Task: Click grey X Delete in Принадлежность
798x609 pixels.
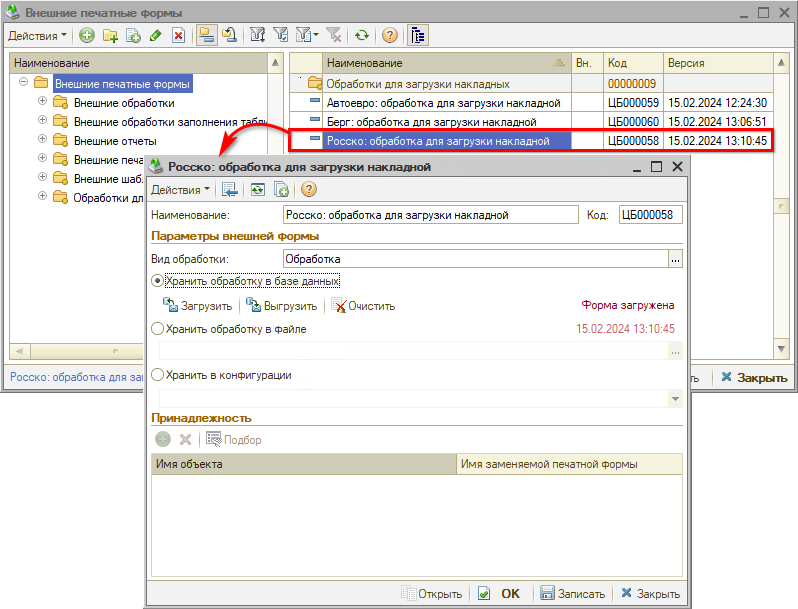Action: [x=185, y=439]
